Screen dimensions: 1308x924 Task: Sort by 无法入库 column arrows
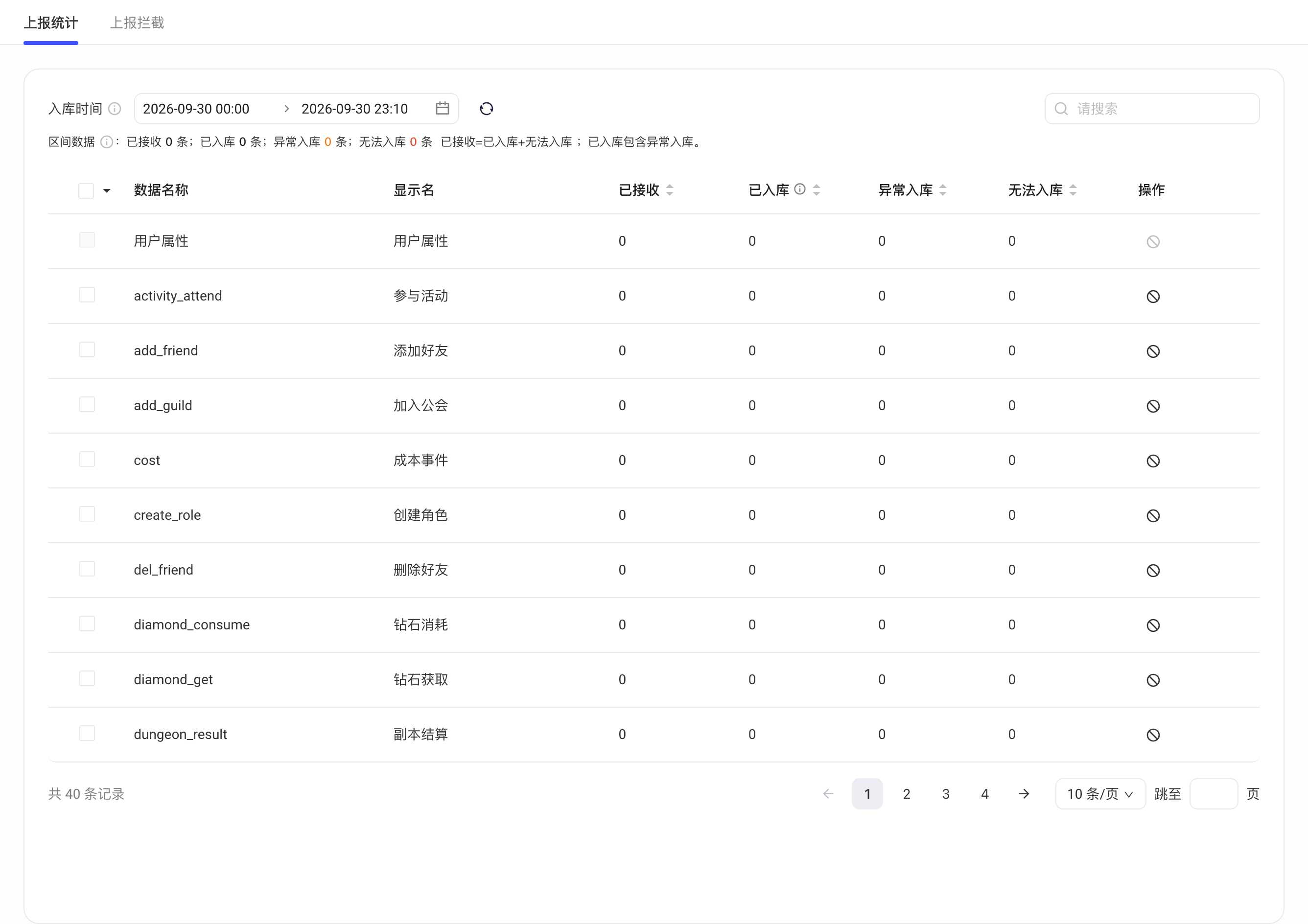pyautogui.click(x=1073, y=190)
